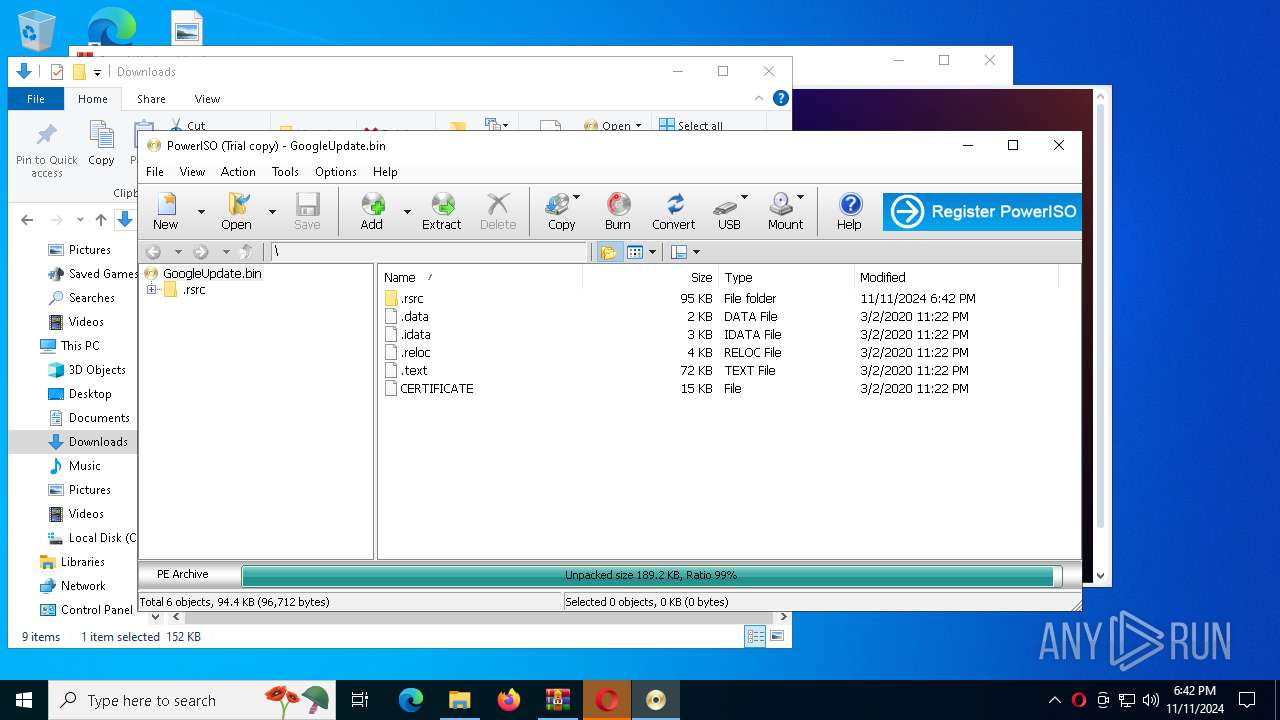The height and width of the screenshot is (720, 1280).
Task: Open the Options menu
Action: pyautogui.click(x=336, y=172)
